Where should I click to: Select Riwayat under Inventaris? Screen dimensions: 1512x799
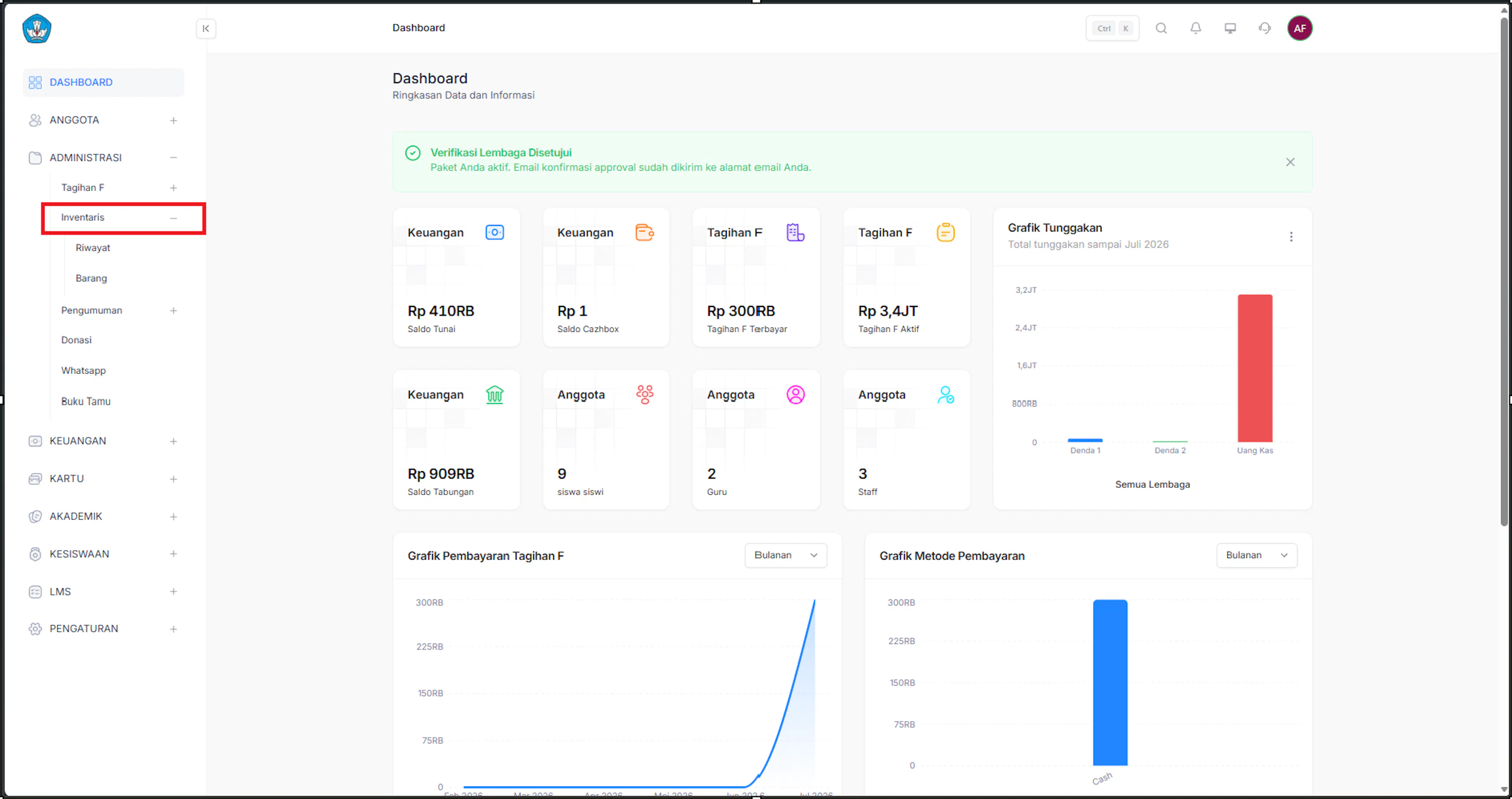pos(93,248)
